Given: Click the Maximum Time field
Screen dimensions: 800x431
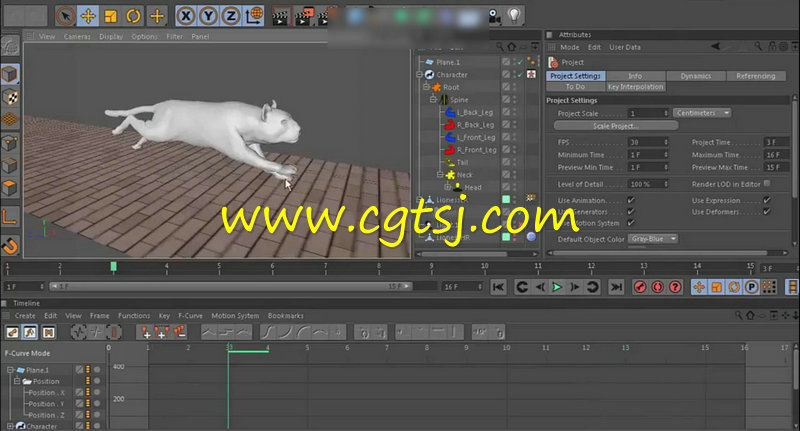Looking at the screenshot, I should pos(775,155).
